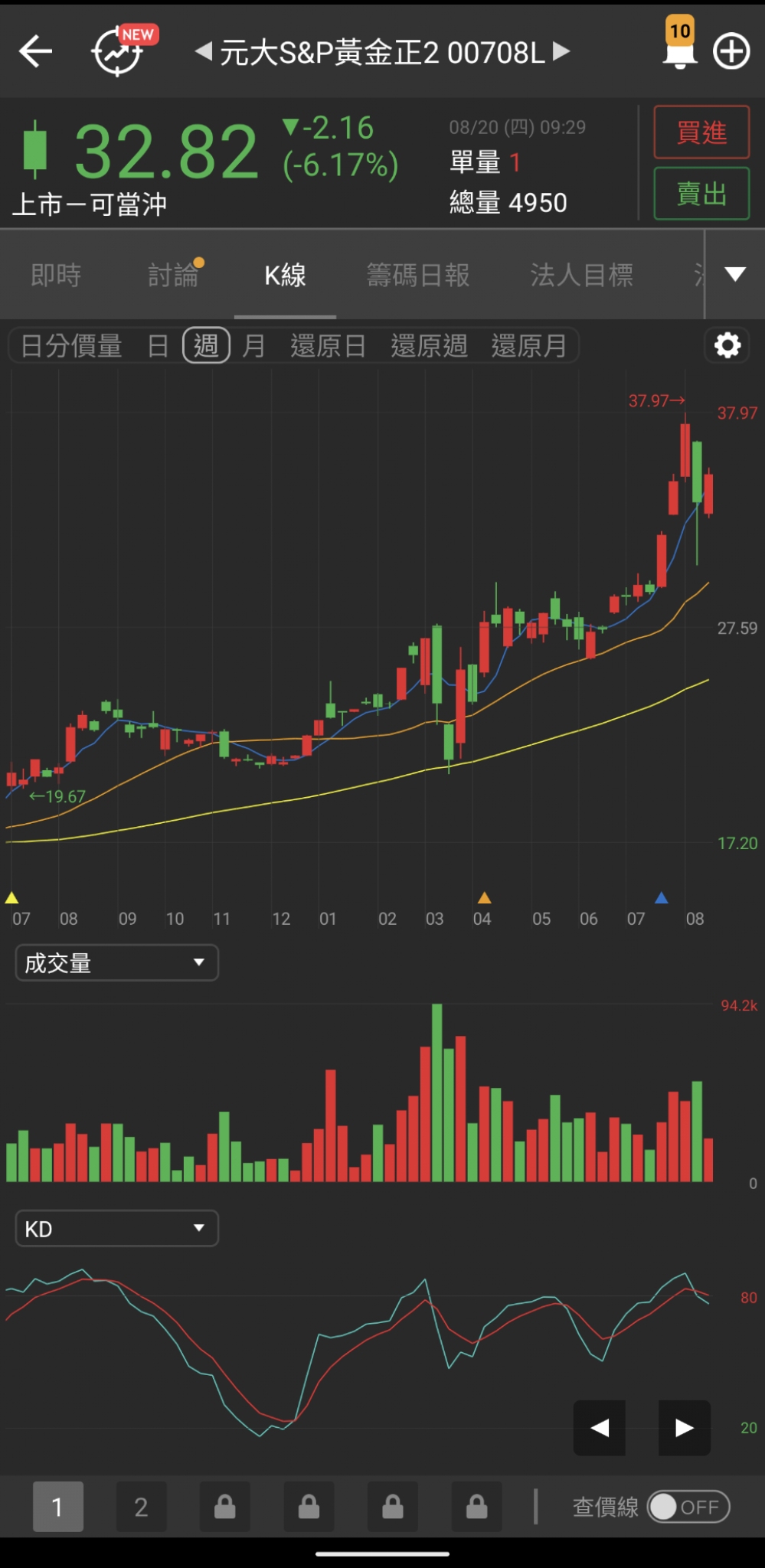Go to next stock with right triangle

coord(561,51)
